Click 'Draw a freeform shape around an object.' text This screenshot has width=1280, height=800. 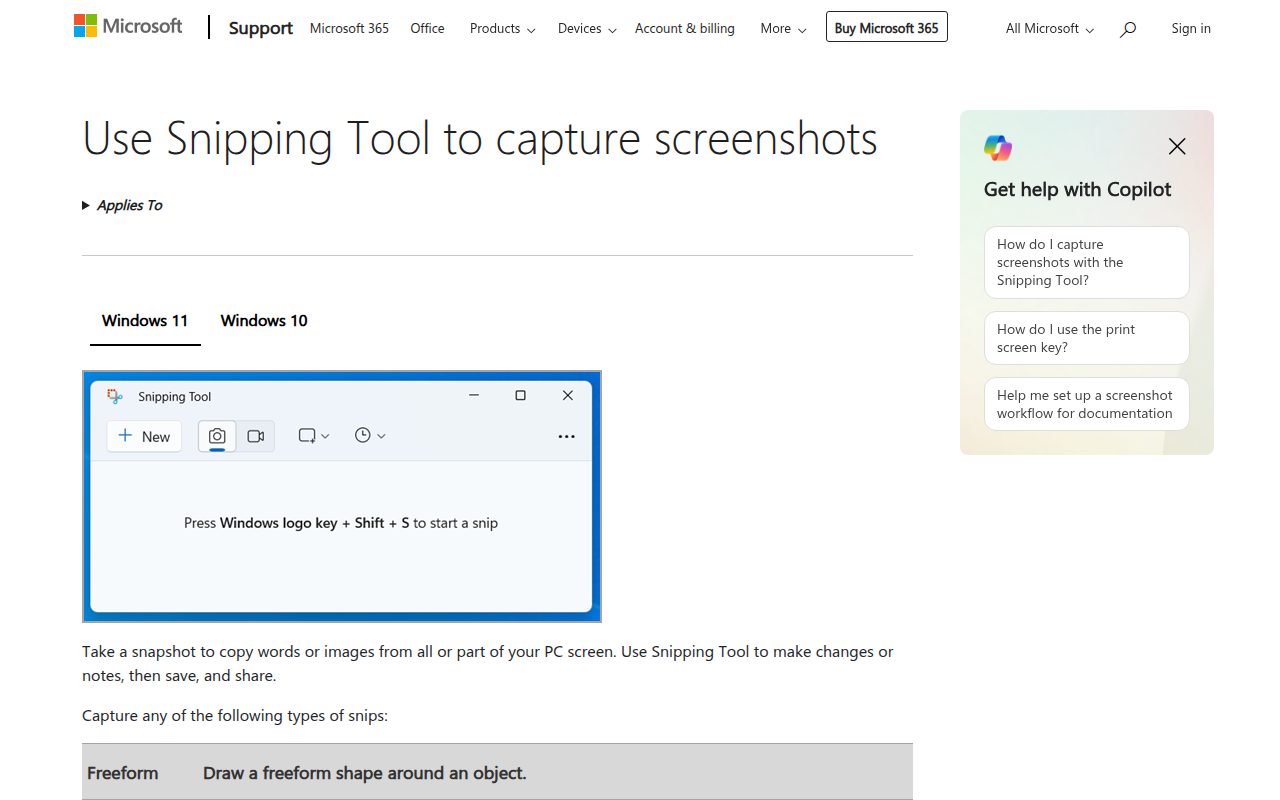(x=365, y=773)
